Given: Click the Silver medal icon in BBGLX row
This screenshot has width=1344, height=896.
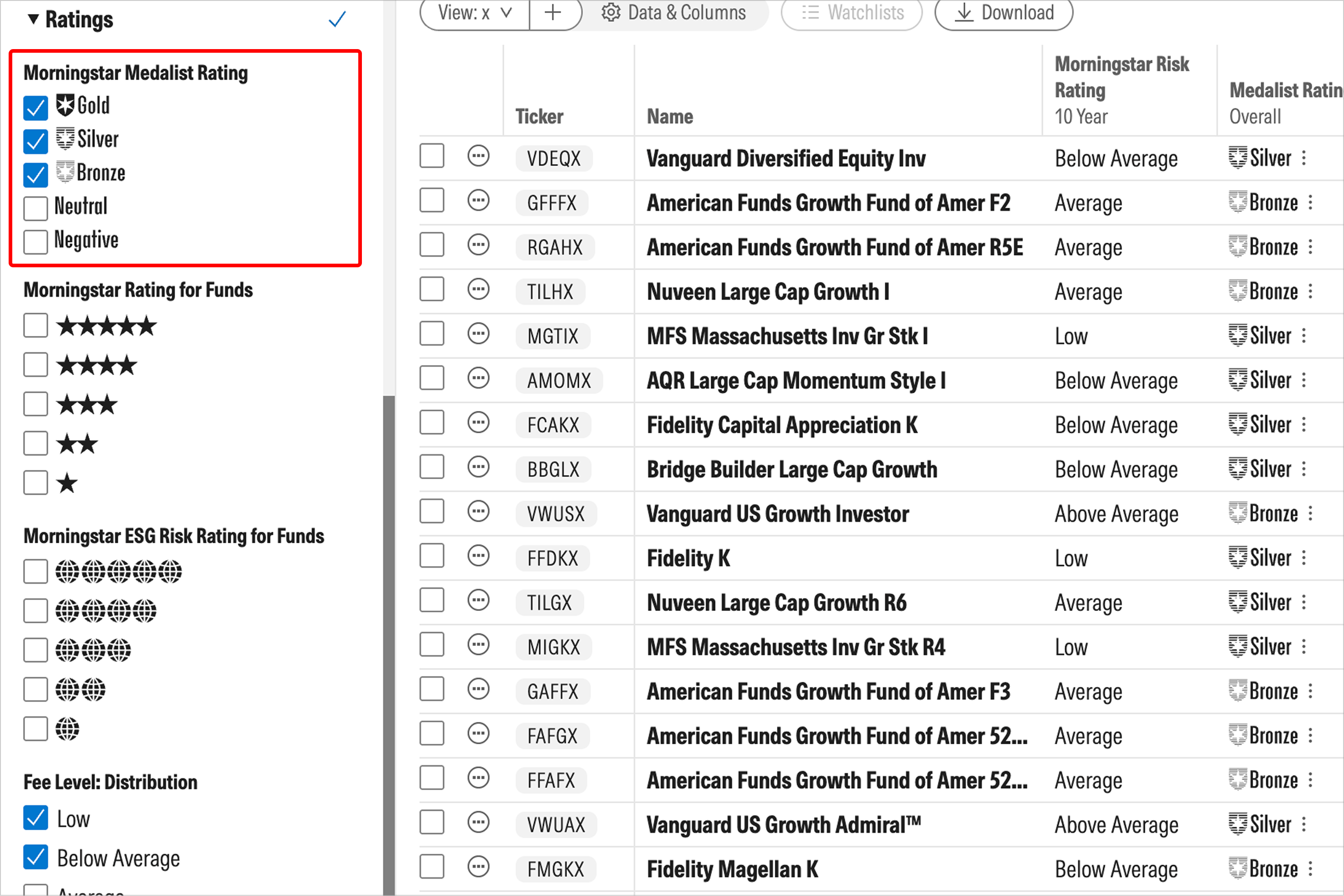Looking at the screenshot, I should point(1238,469).
